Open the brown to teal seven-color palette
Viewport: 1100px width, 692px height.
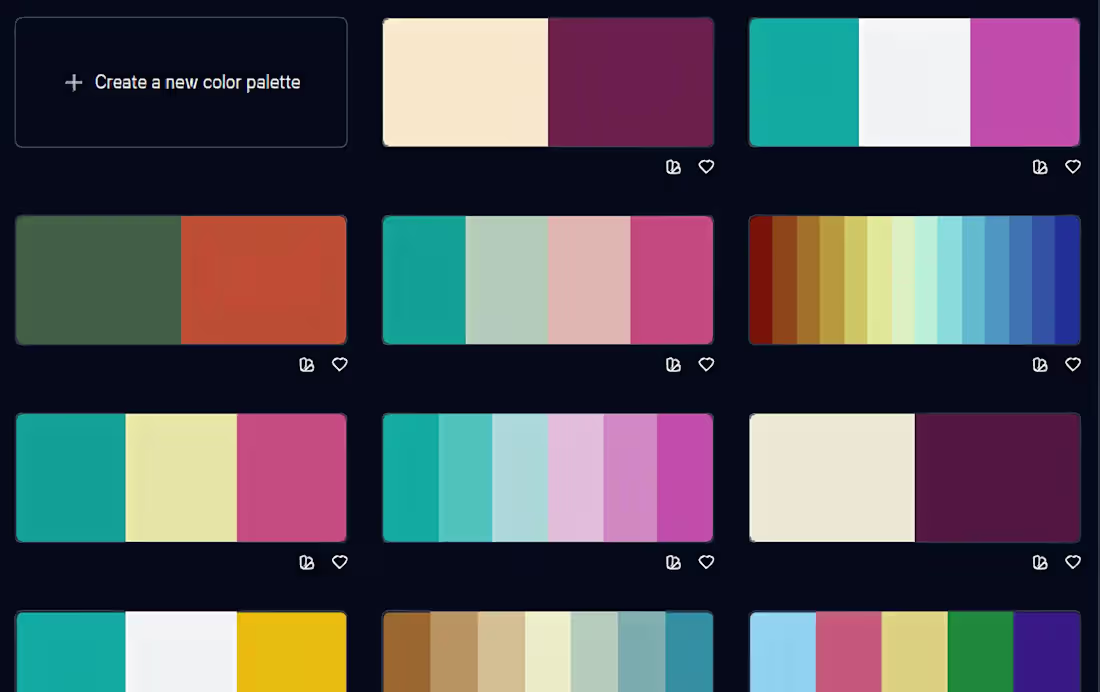pos(548,652)
